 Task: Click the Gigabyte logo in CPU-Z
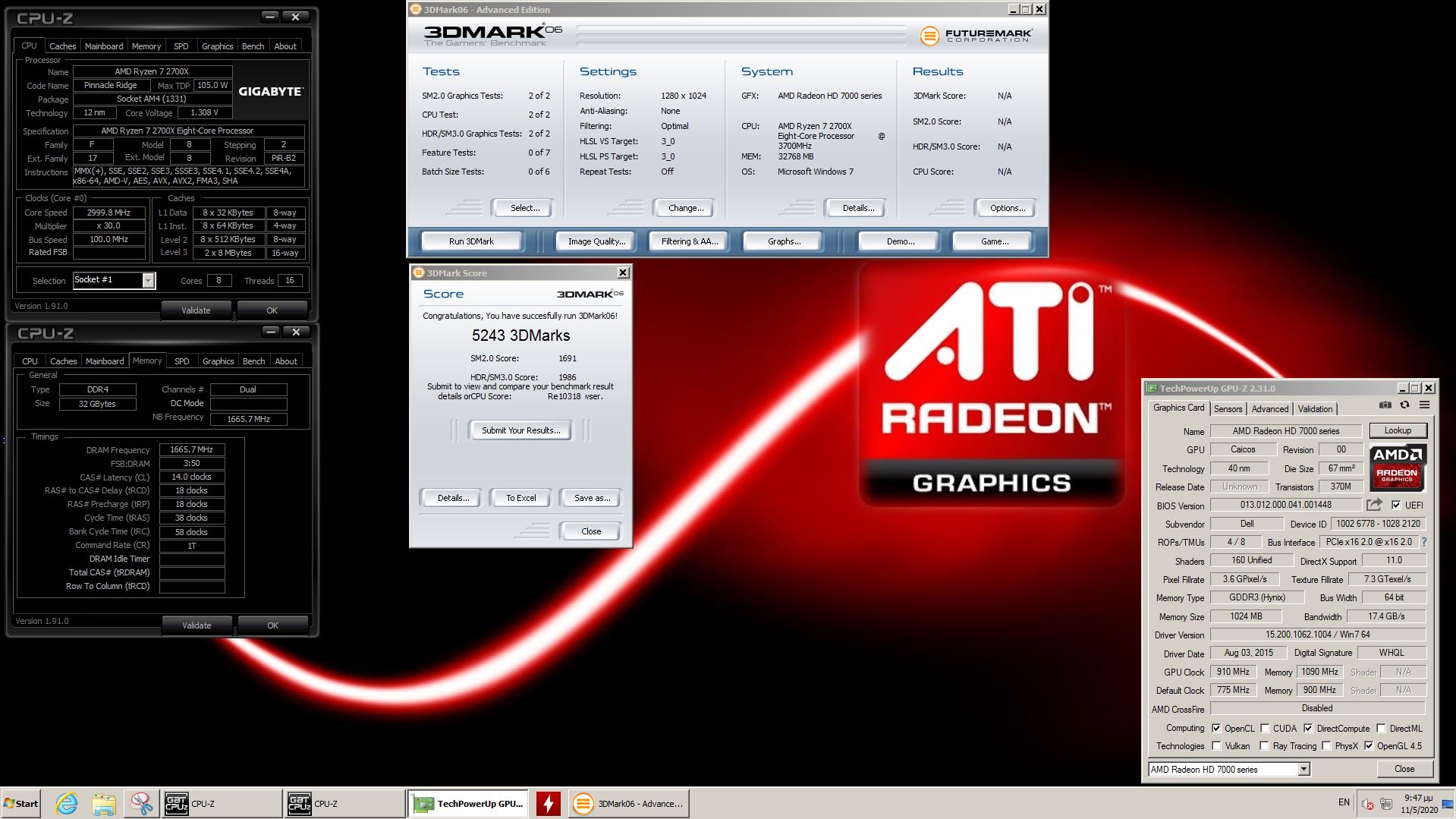(271, 91)
